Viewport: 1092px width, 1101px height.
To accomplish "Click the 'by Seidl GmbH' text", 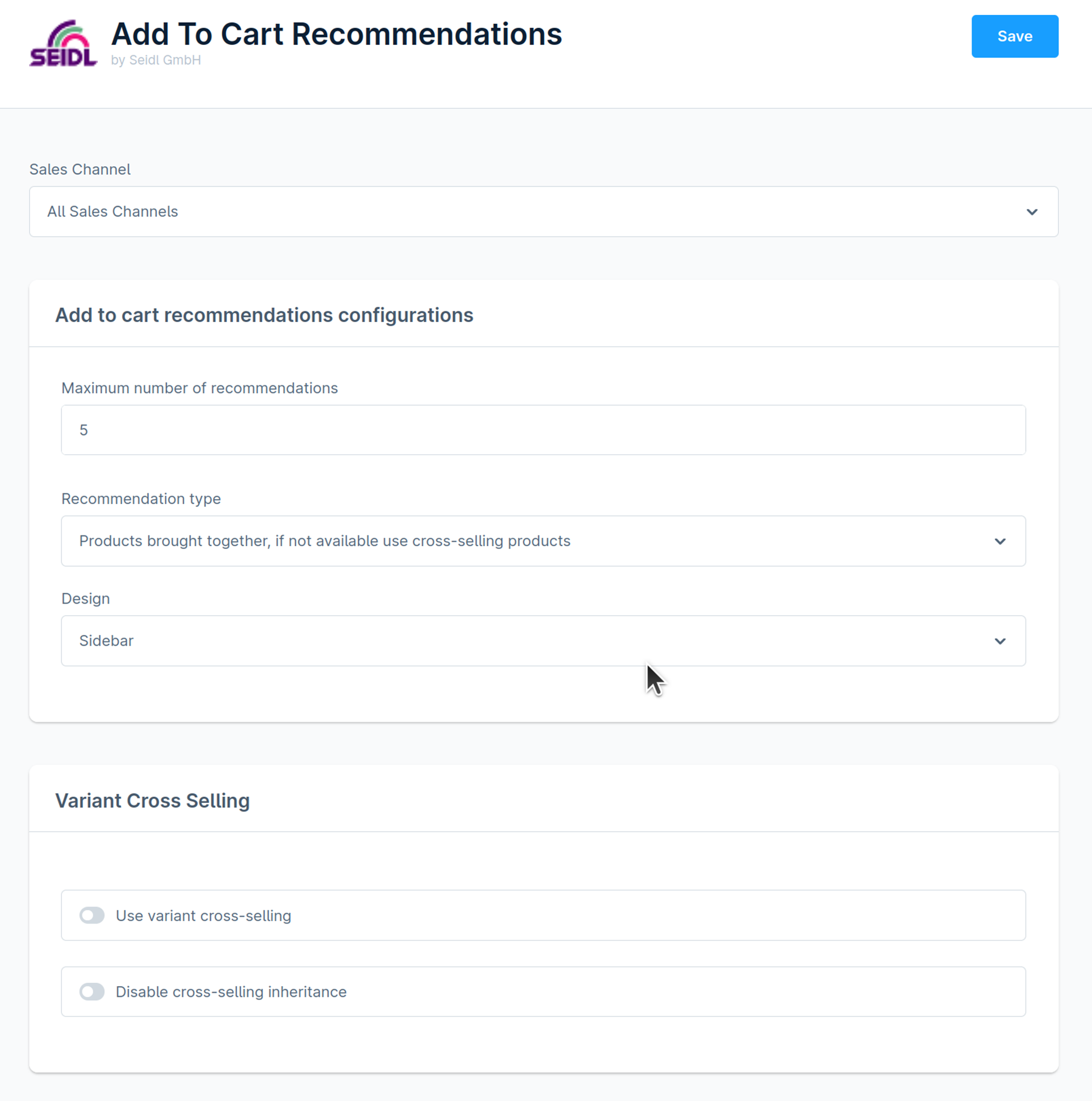I will coord(156,60).
